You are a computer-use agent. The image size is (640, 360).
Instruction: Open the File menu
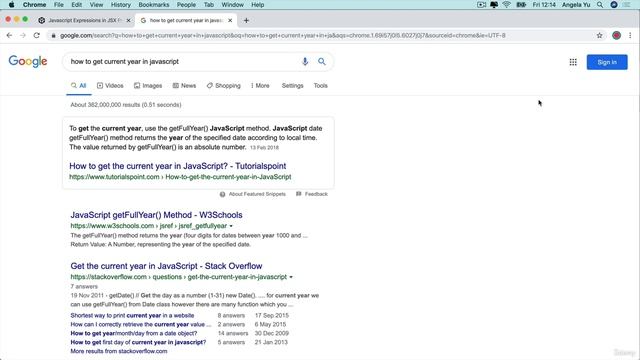click(59, 5)
